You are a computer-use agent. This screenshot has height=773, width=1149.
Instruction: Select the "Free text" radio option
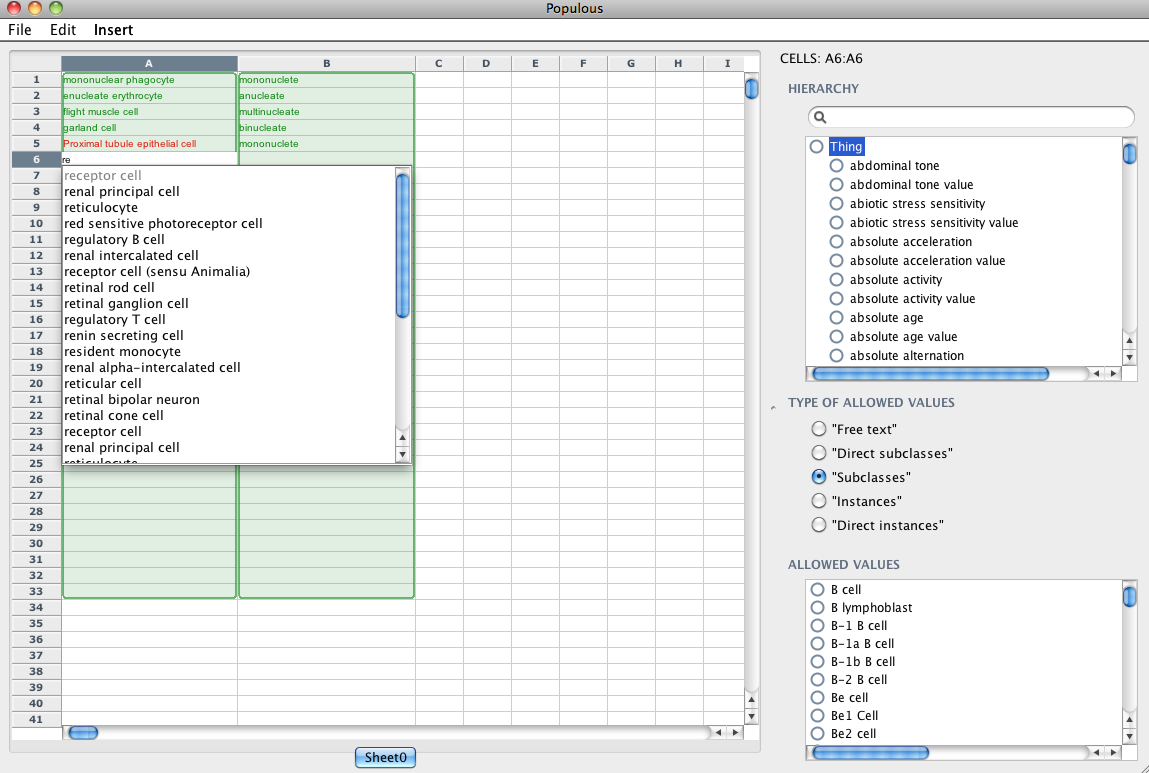pyautogui.click(x=819, y=429)
